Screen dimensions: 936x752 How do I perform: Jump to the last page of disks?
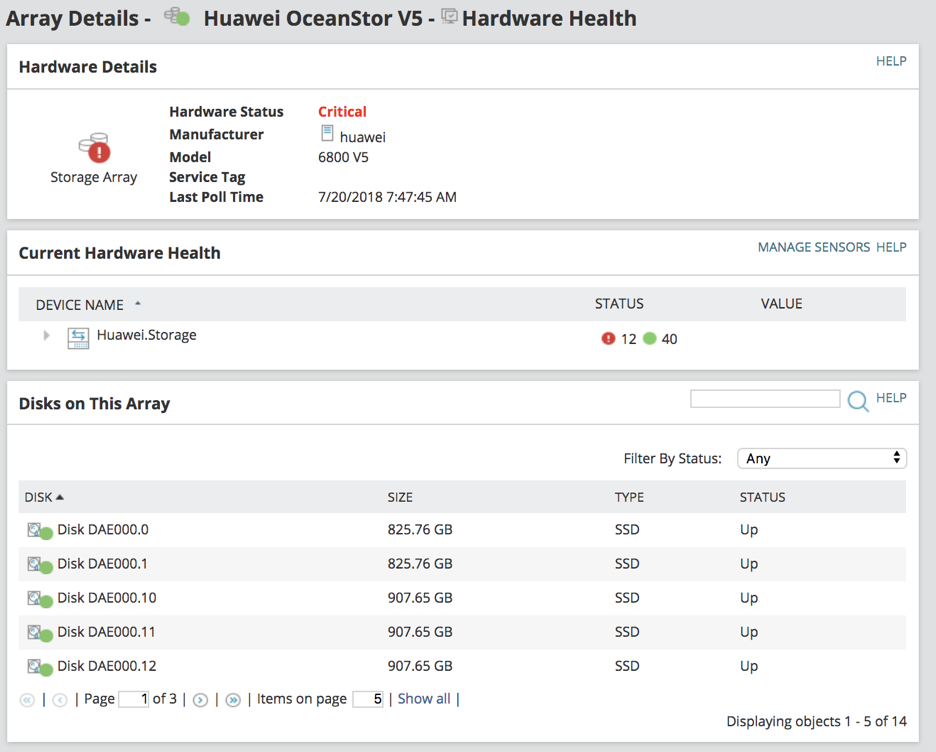point(233,700)
